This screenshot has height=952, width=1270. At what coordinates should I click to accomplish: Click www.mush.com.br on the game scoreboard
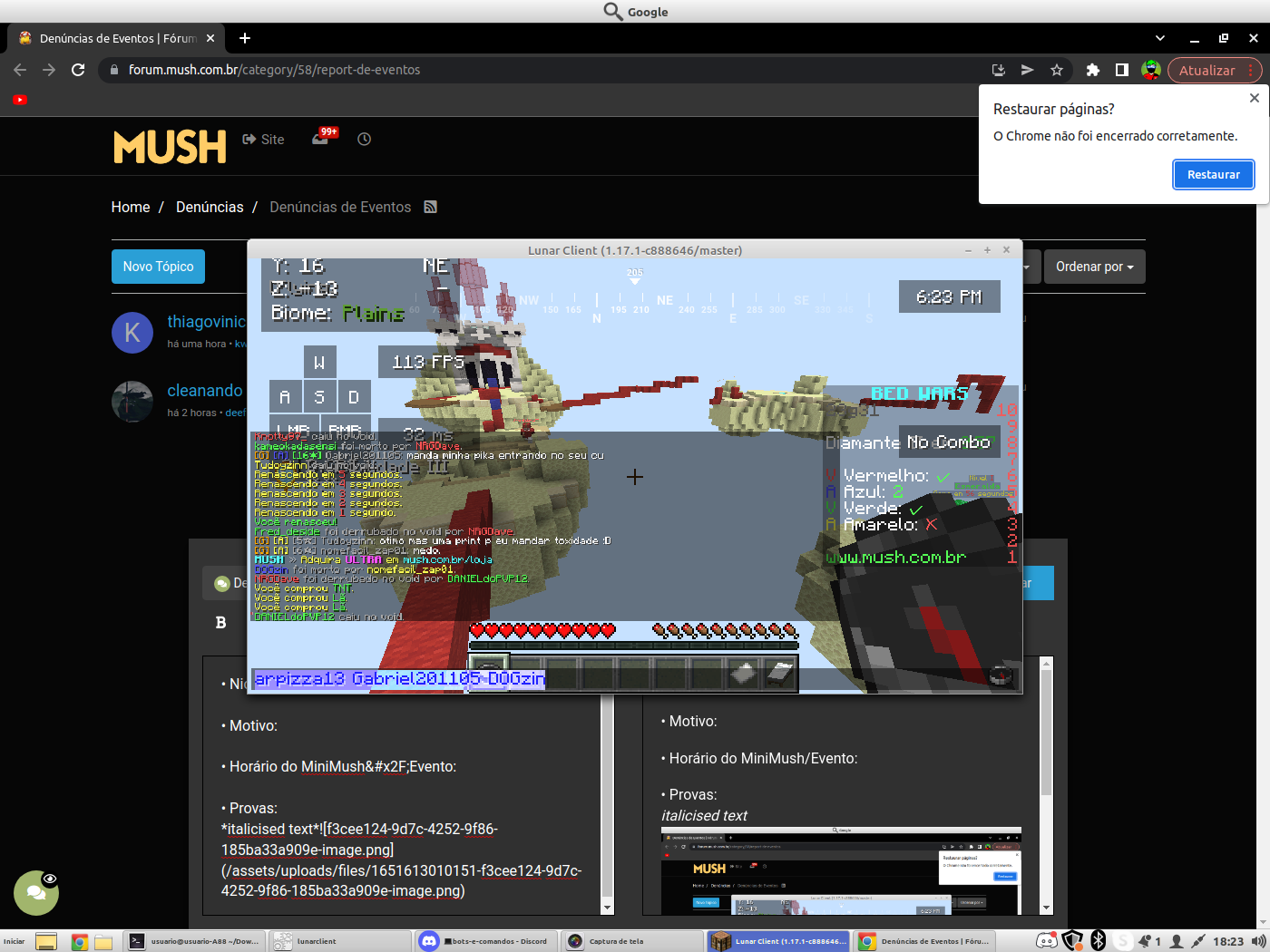pos(896,558)
